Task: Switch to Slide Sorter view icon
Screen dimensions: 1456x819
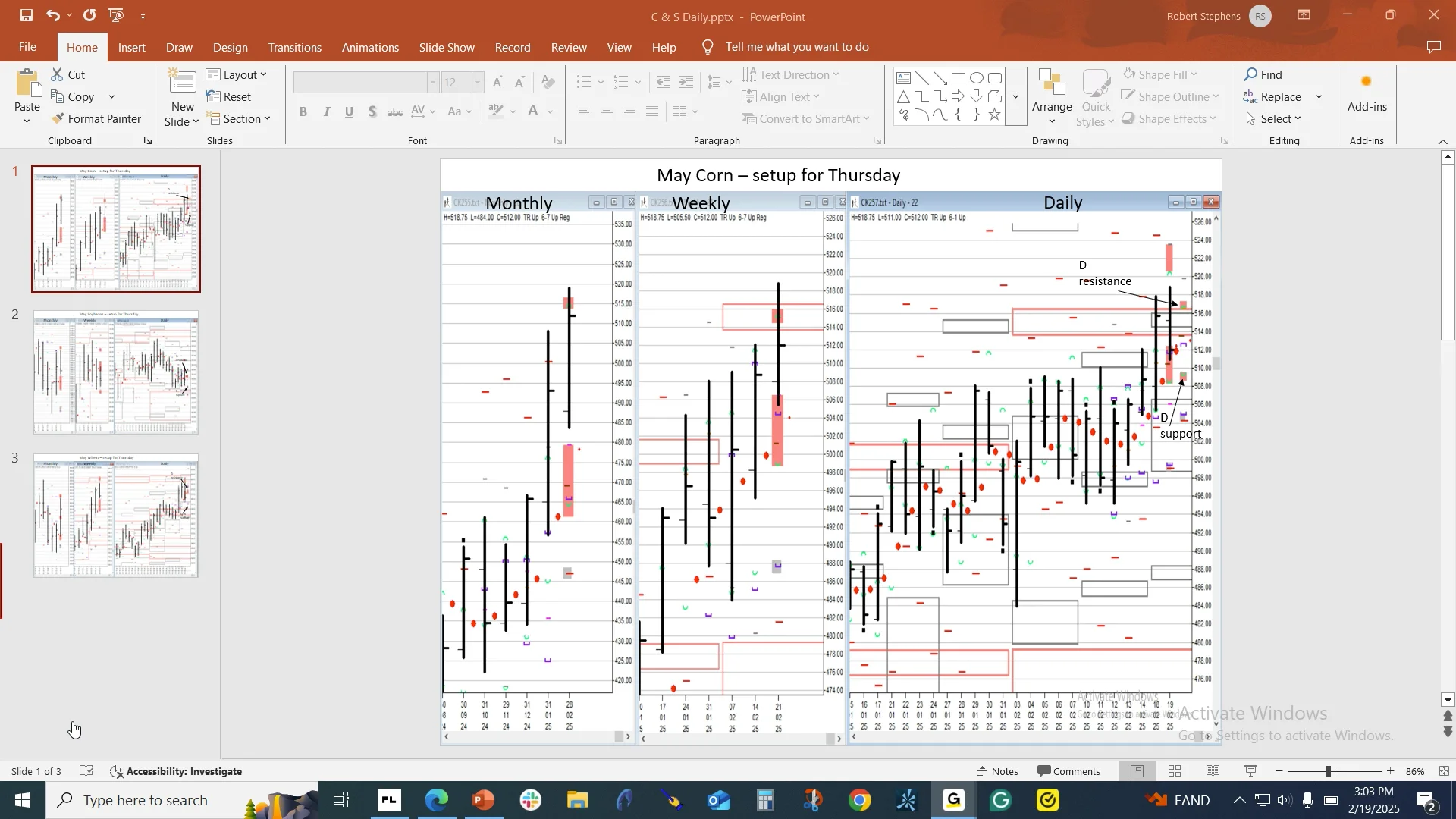Action: [x=1175, y=771]
